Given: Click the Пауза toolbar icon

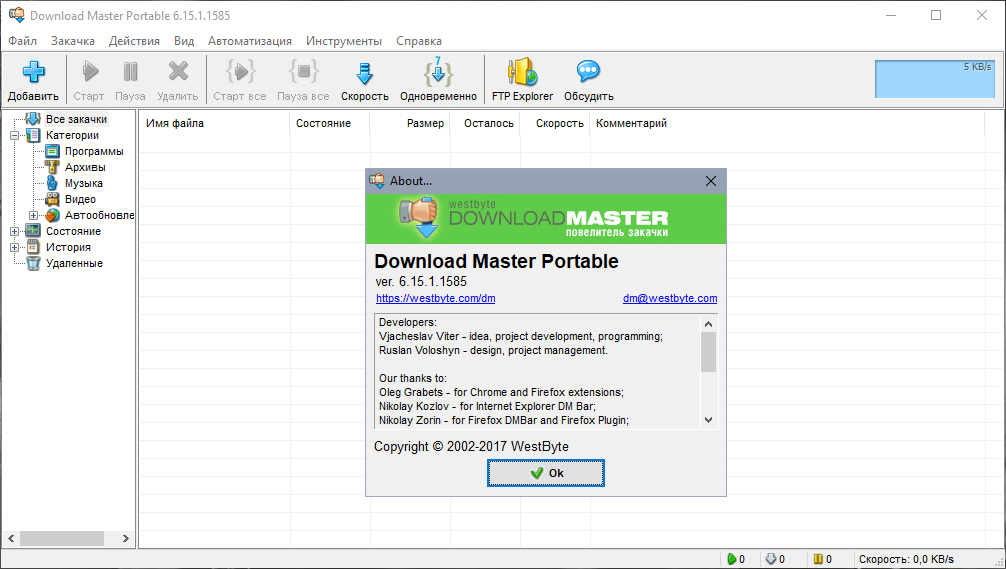Looking at the screenshot, I should pos(130,71).
